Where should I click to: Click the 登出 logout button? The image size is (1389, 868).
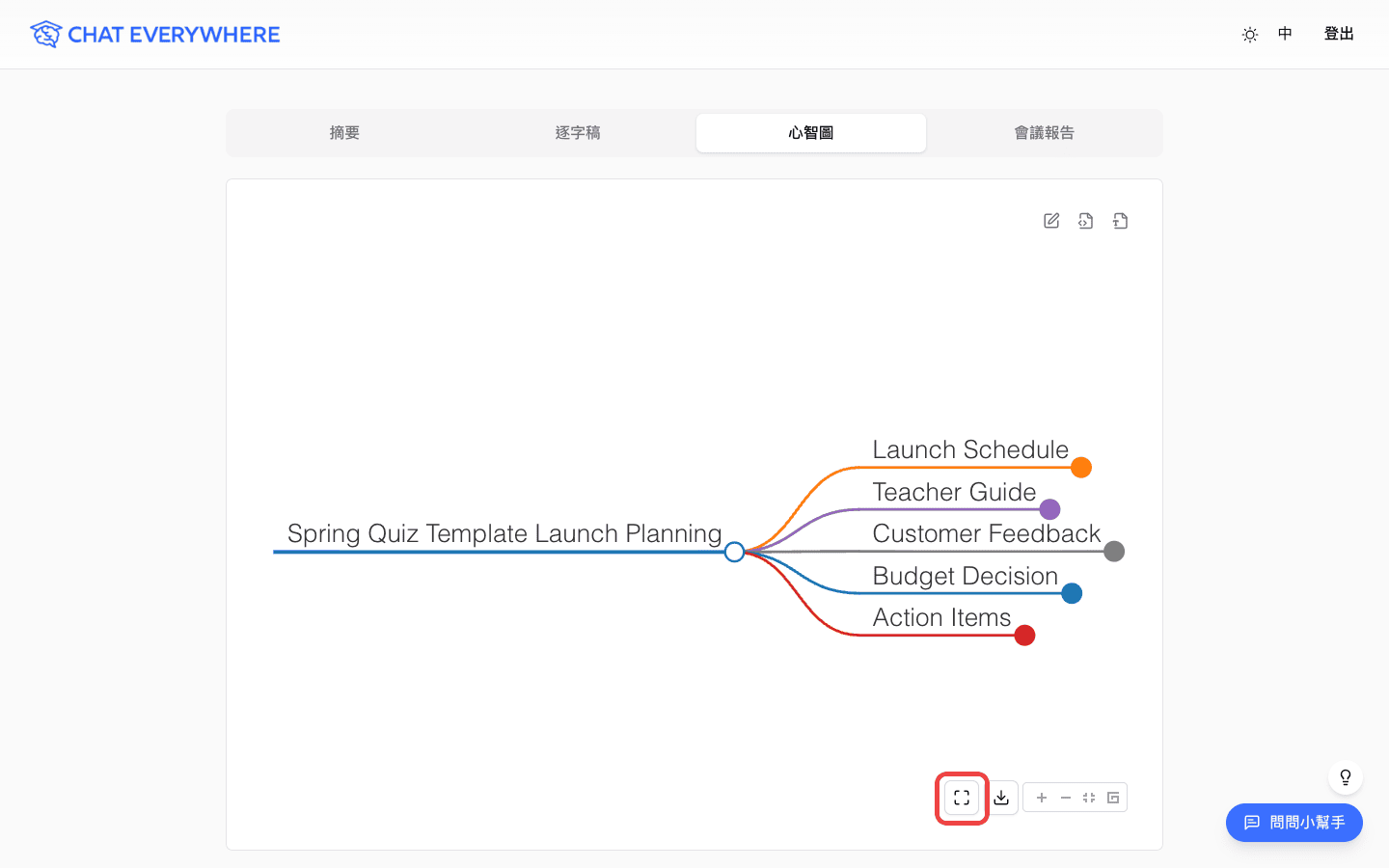(1339, 34)
